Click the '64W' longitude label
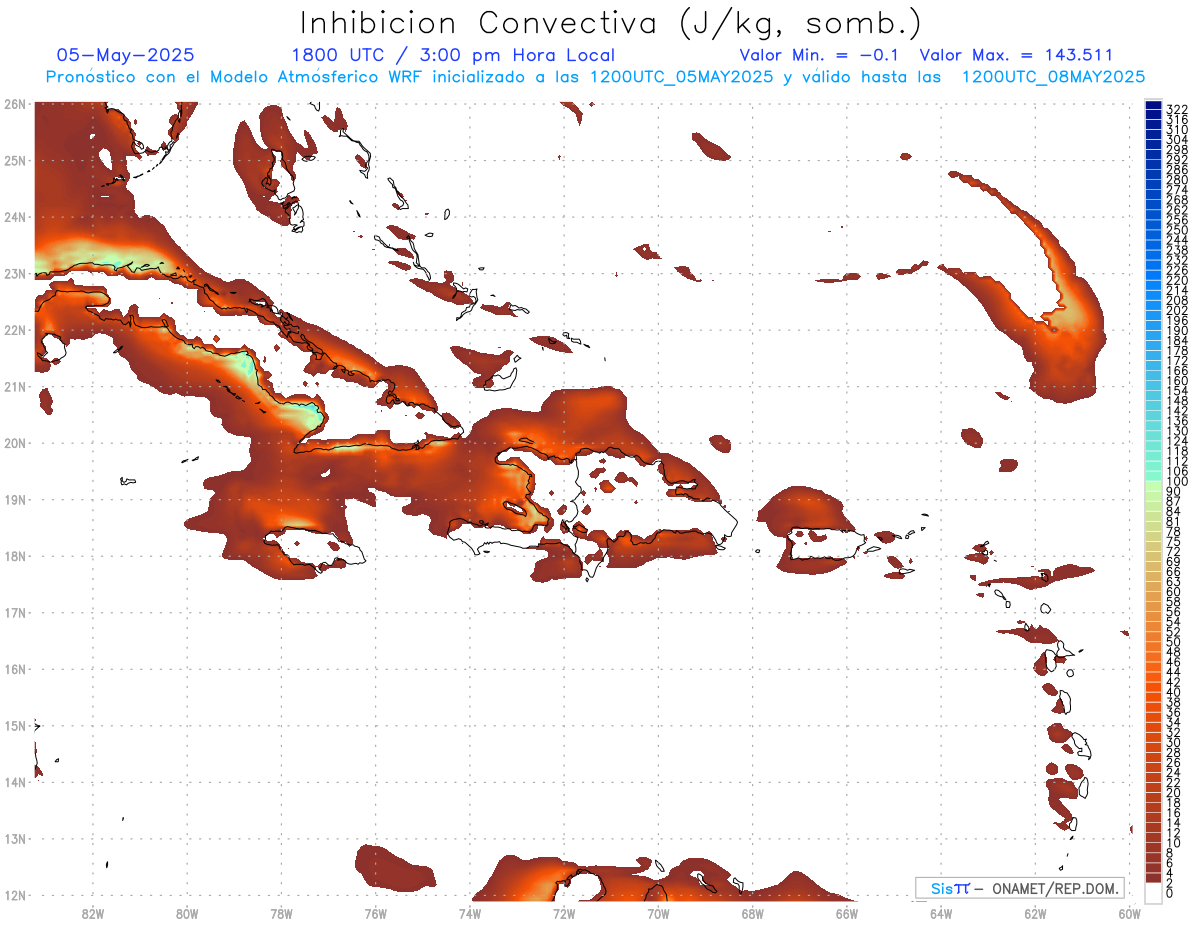Screen dimensions: 1200x927 pos(941,913)
